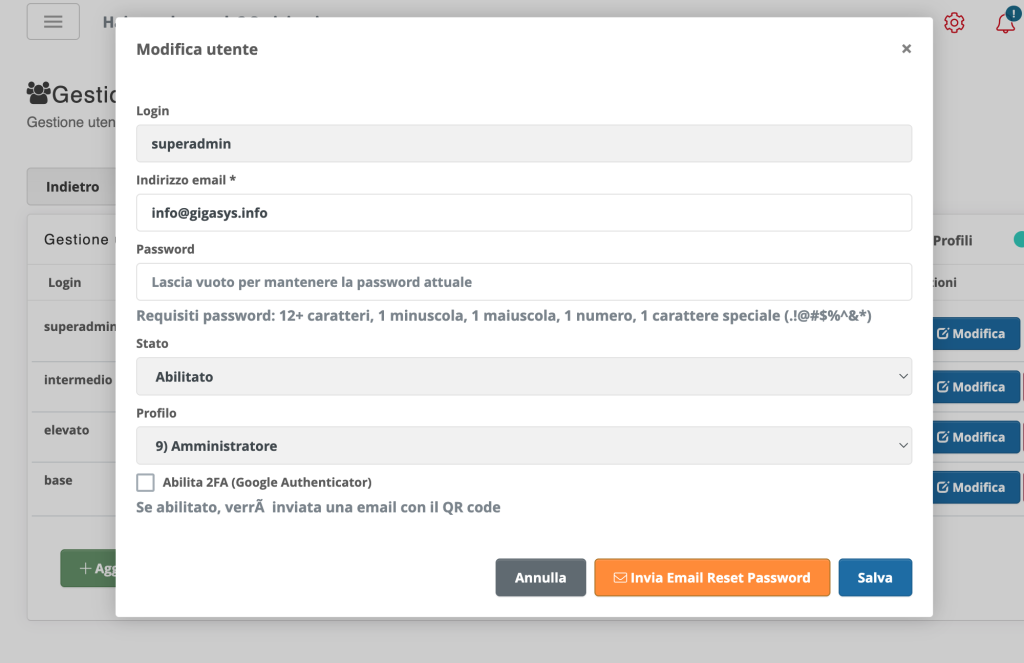1024x663 pixels.
Task: Go back using the Indietro button
Action: [x=70, y=186]
